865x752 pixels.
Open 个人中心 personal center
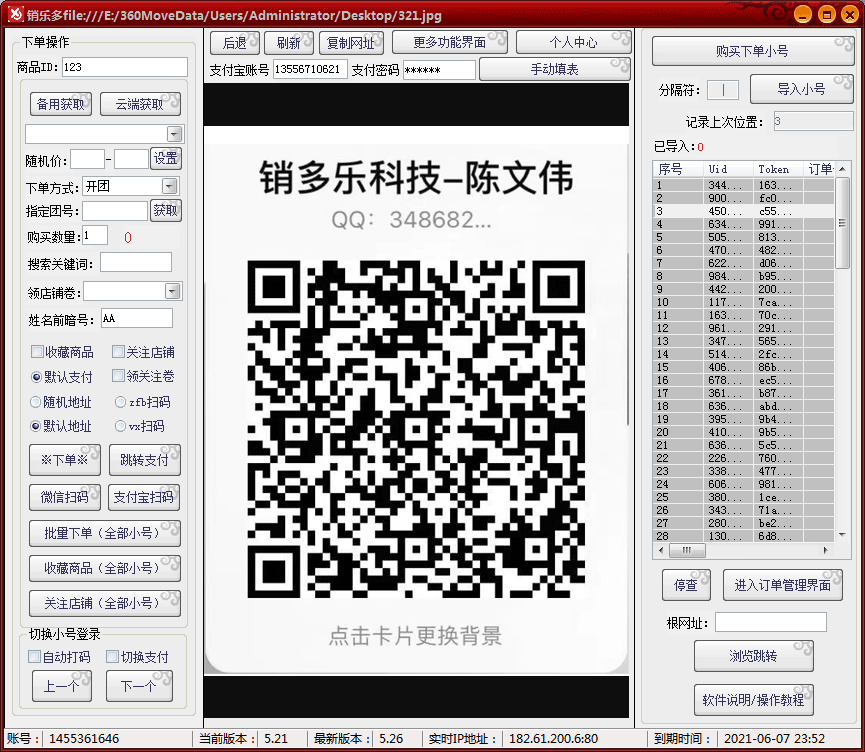[573, 42]
